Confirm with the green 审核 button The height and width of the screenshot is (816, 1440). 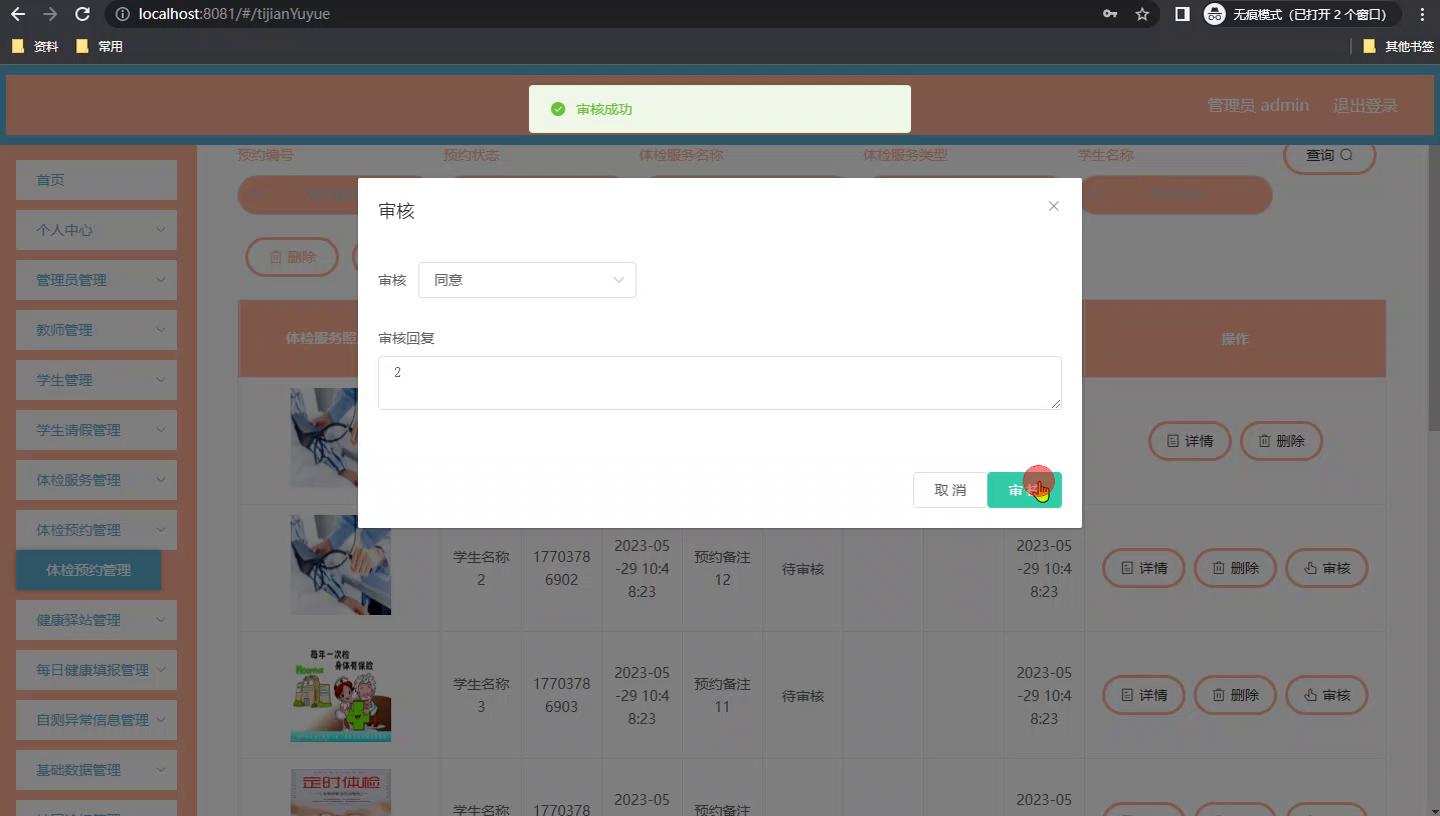click(x=1024, y=490)
